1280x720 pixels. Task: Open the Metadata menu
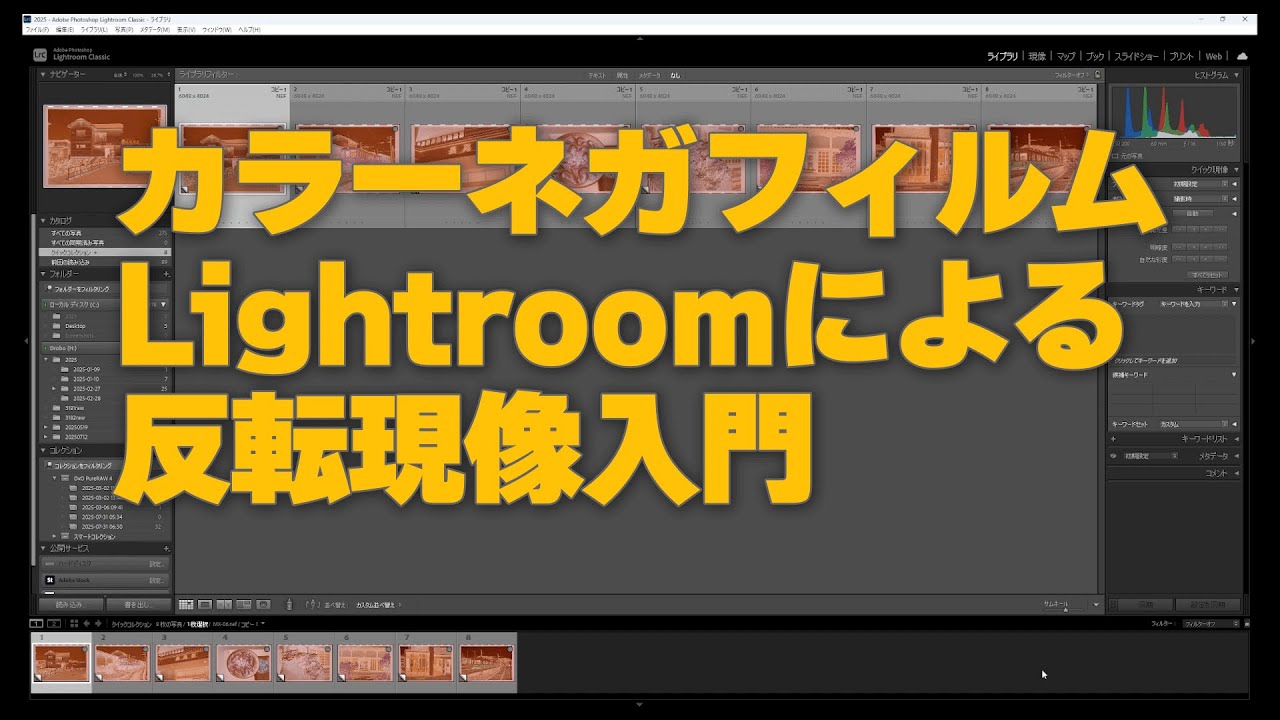click(155, 30)
